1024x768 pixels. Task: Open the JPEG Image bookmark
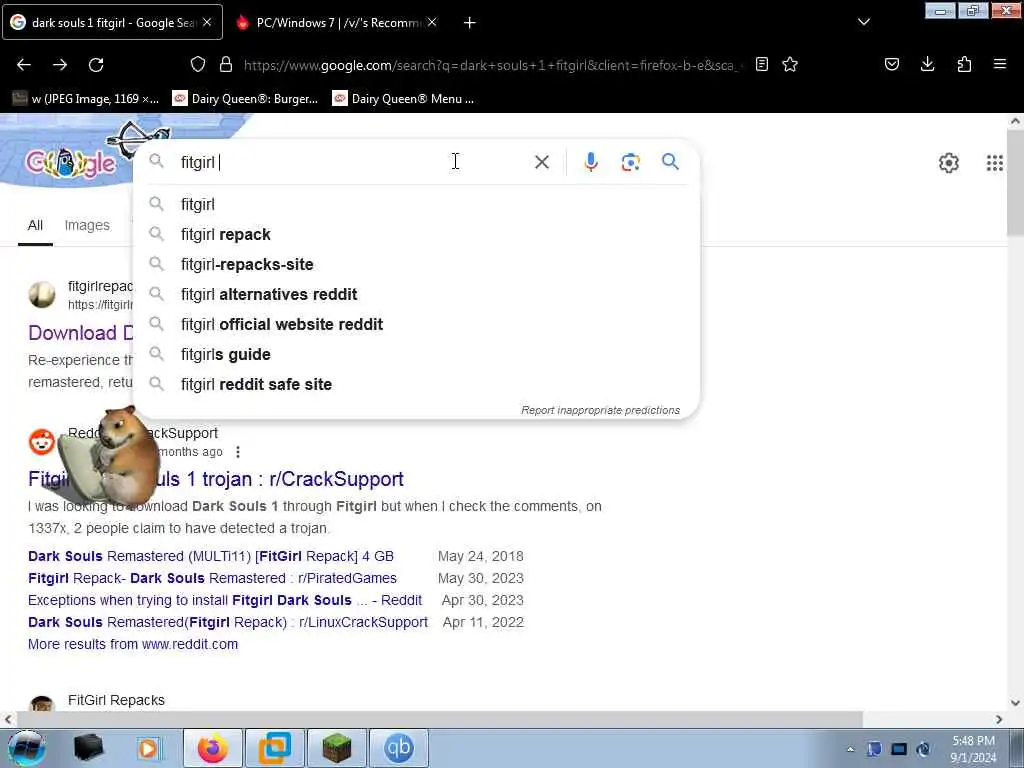pyautogui.click(x=86, y=99)
